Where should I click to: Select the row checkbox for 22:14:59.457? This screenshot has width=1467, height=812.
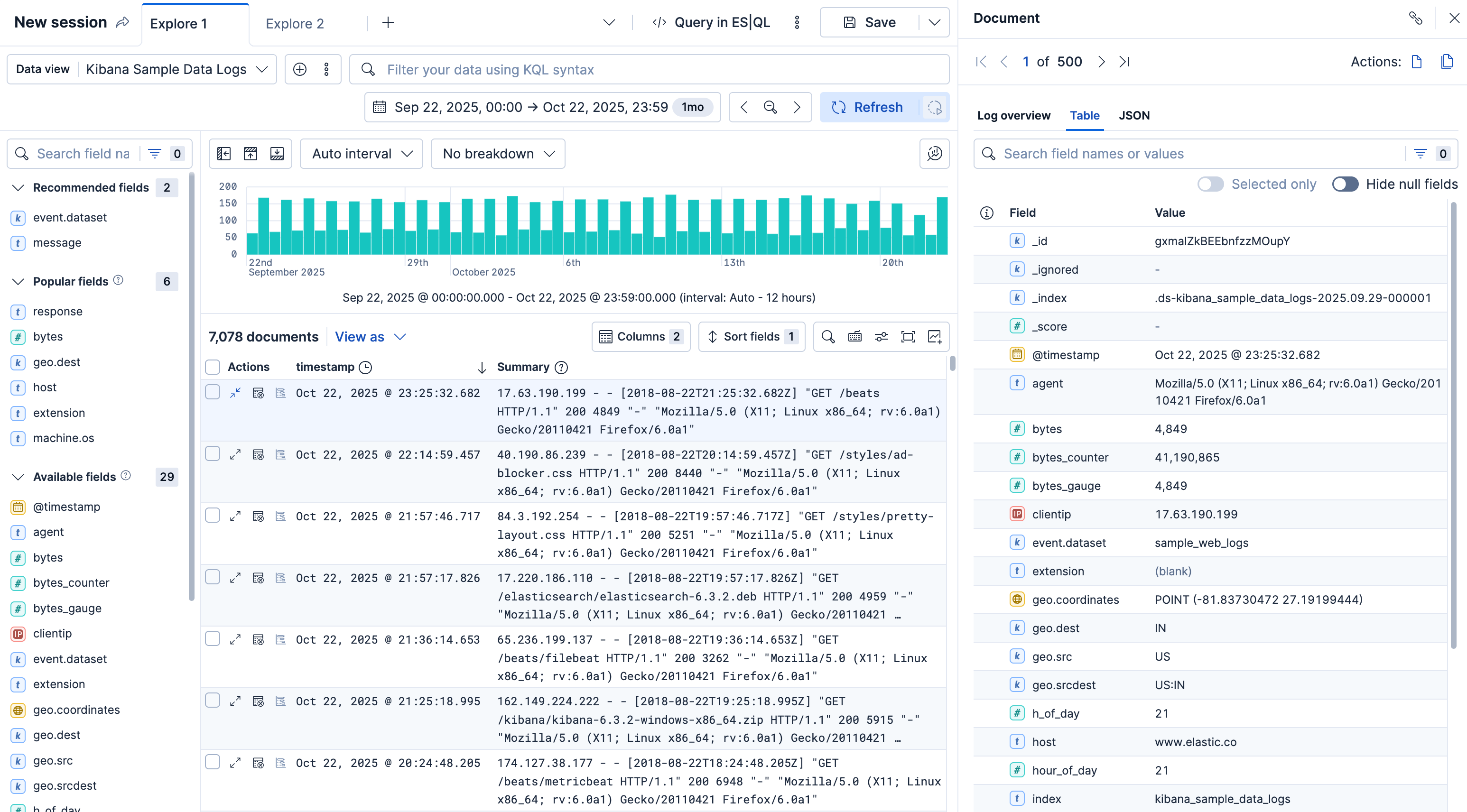[x=213, y=453]
